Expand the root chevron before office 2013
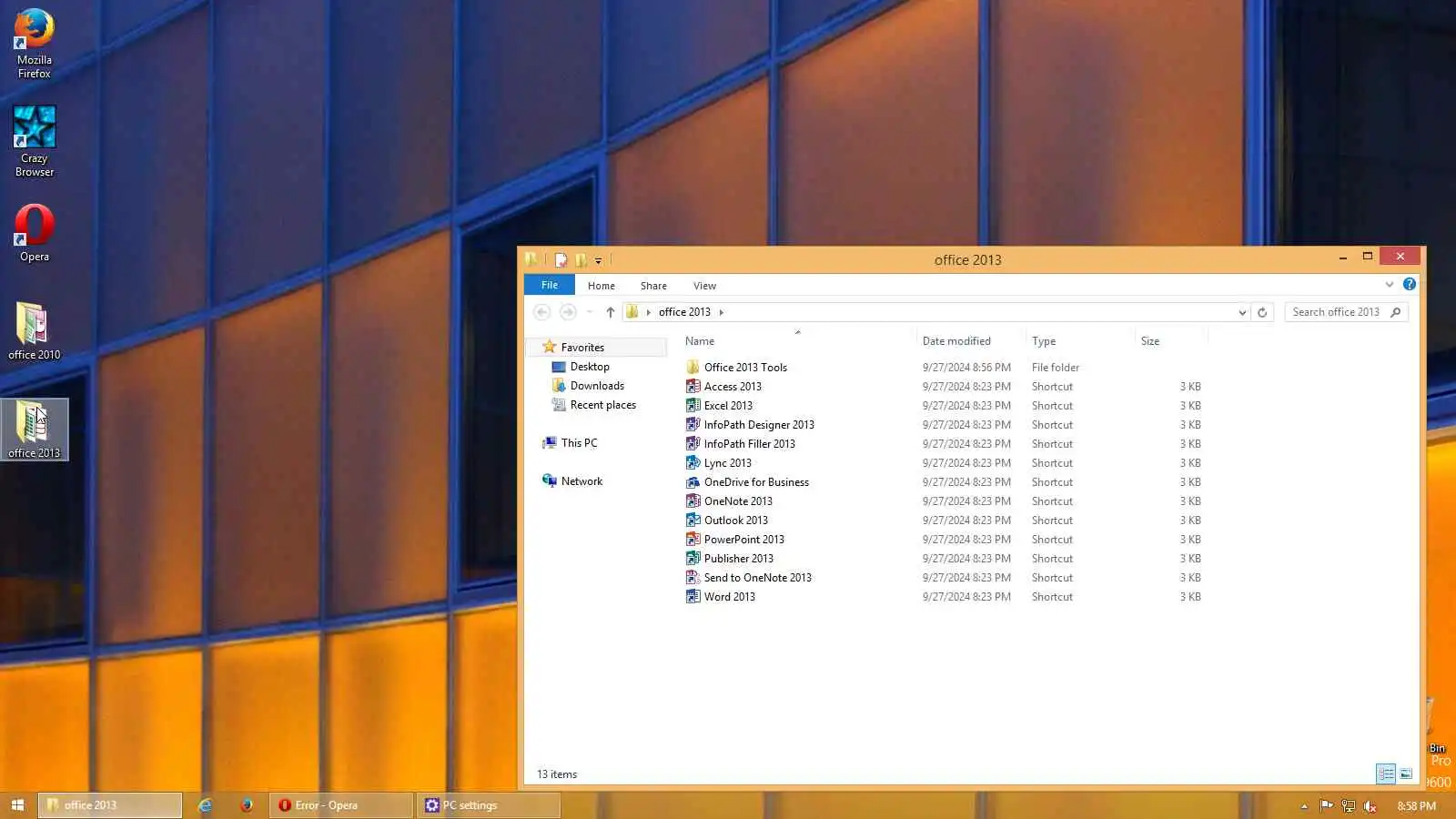Viewport: 1456px width, 819px height. [648, 312]
